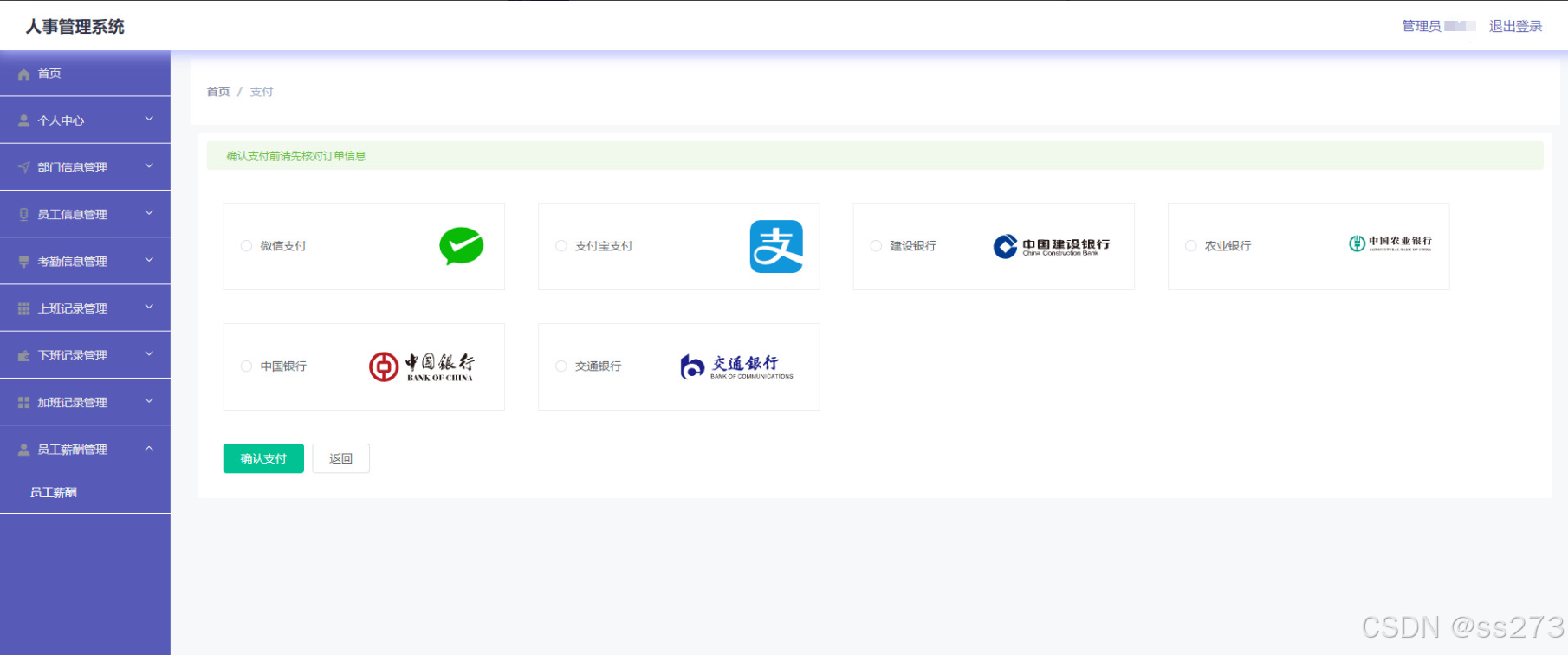Collapse the 员工薪酬管理 chevron
The width and height of the screenshot is (1568, 655).
[149, 448]
